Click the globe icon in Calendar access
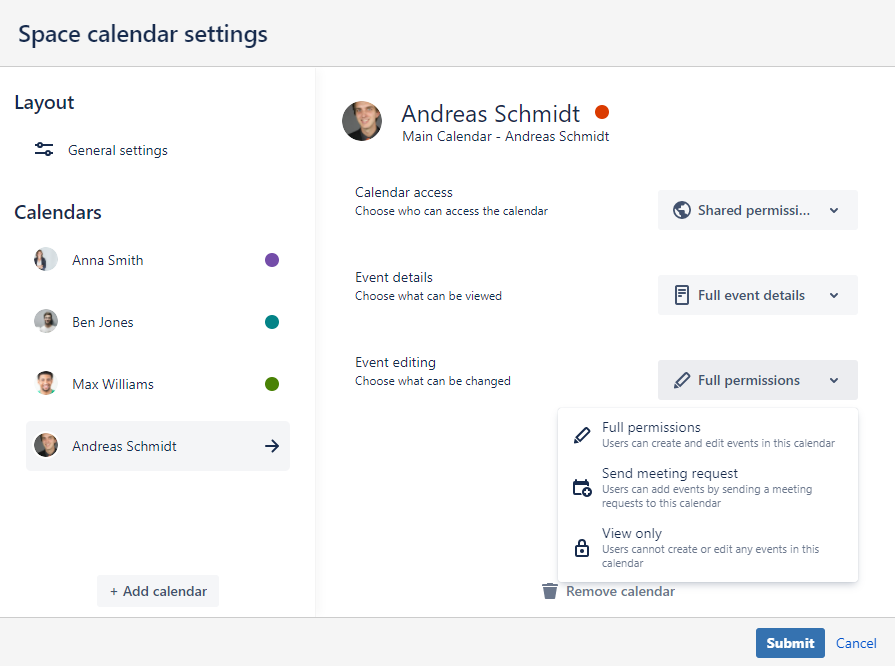895x666 pixels. coord(682,210)
